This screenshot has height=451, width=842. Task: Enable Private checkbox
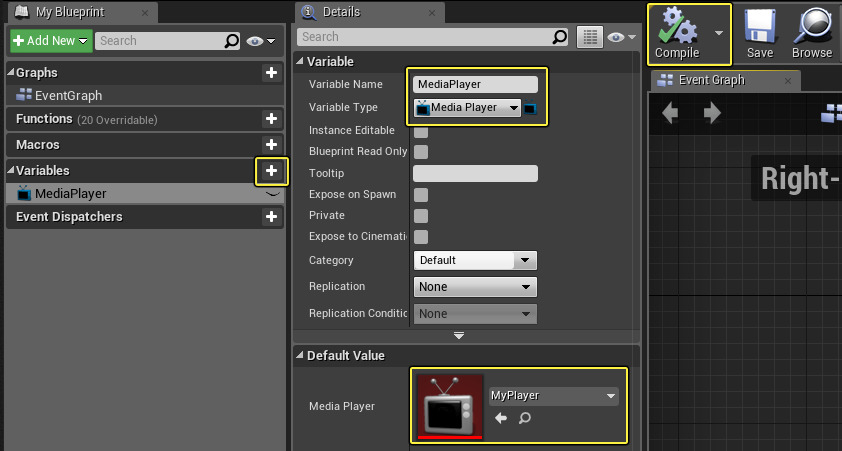[x=421, y=216]
